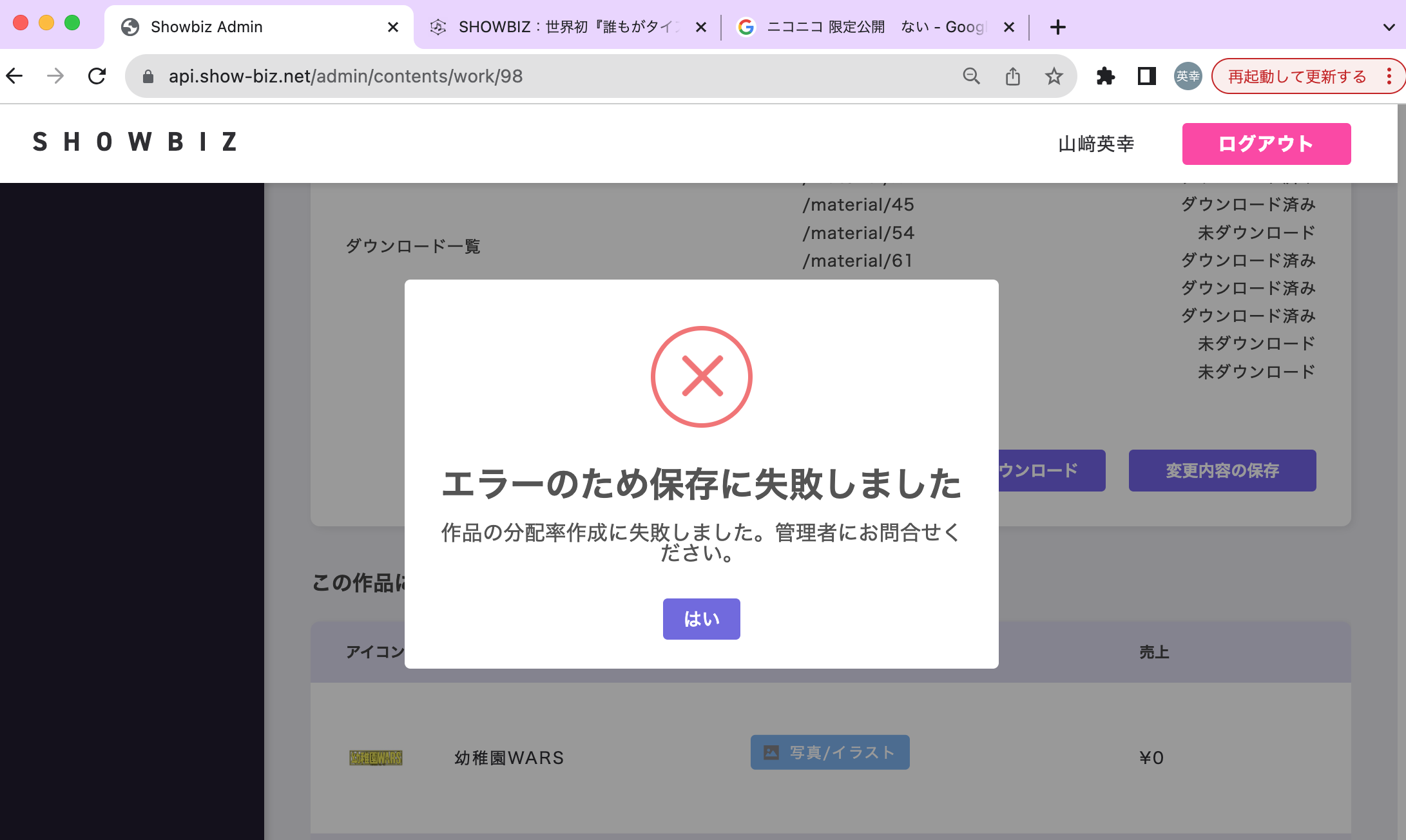The image size is (1406, 840).
Task: Close the Showbiz Admin tab
Action: (x=392, y=27)
